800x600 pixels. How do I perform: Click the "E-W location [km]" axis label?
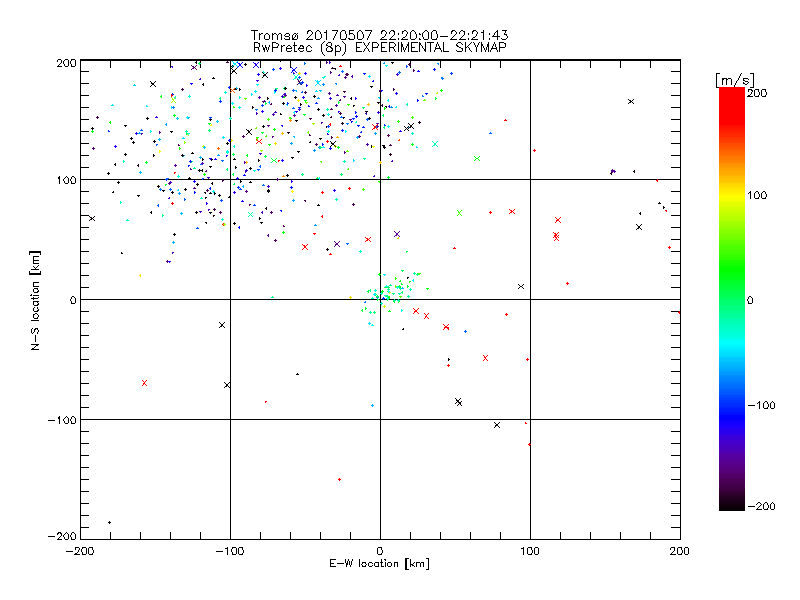(x=379, y=563)
